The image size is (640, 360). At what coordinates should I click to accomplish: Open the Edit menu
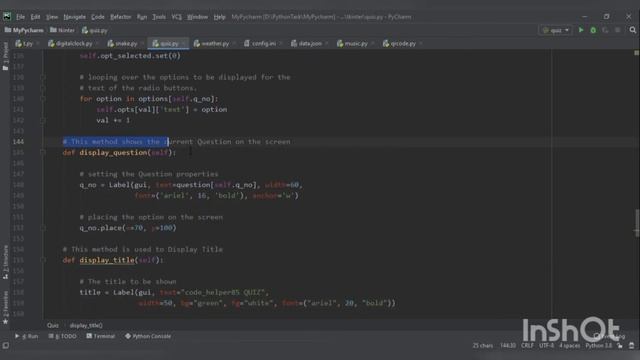coord(36,17)
